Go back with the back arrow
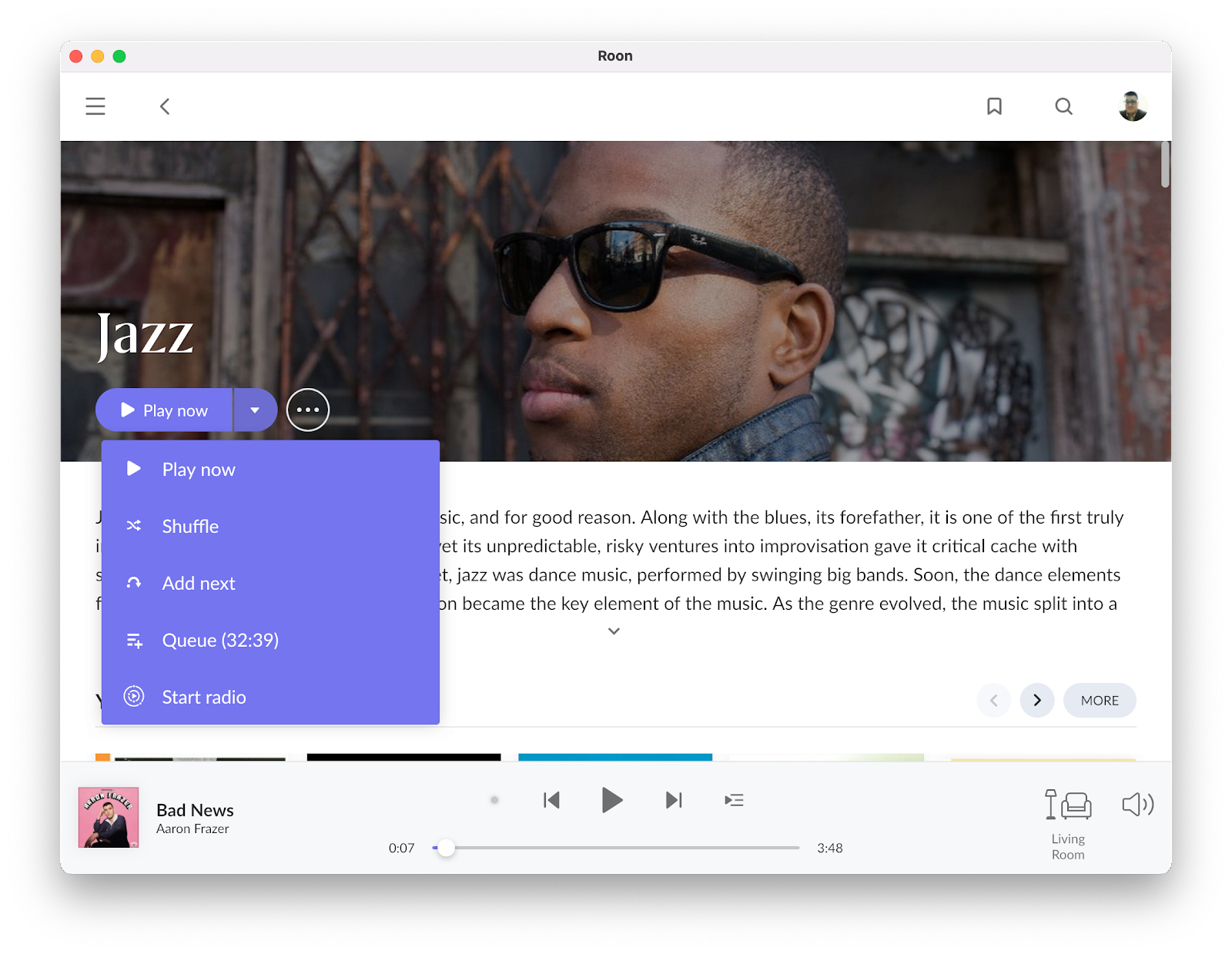The width and height of the screenshot is (1232, 954). (164, 106)
